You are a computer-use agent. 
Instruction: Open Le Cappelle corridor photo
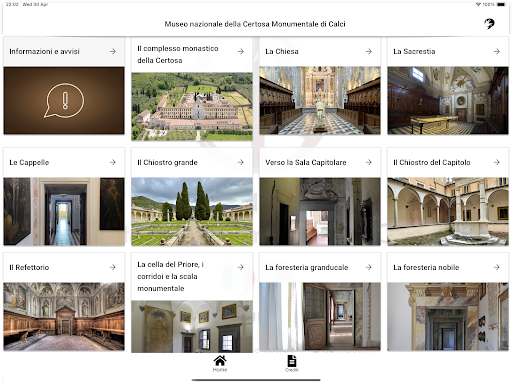point(64,212)
